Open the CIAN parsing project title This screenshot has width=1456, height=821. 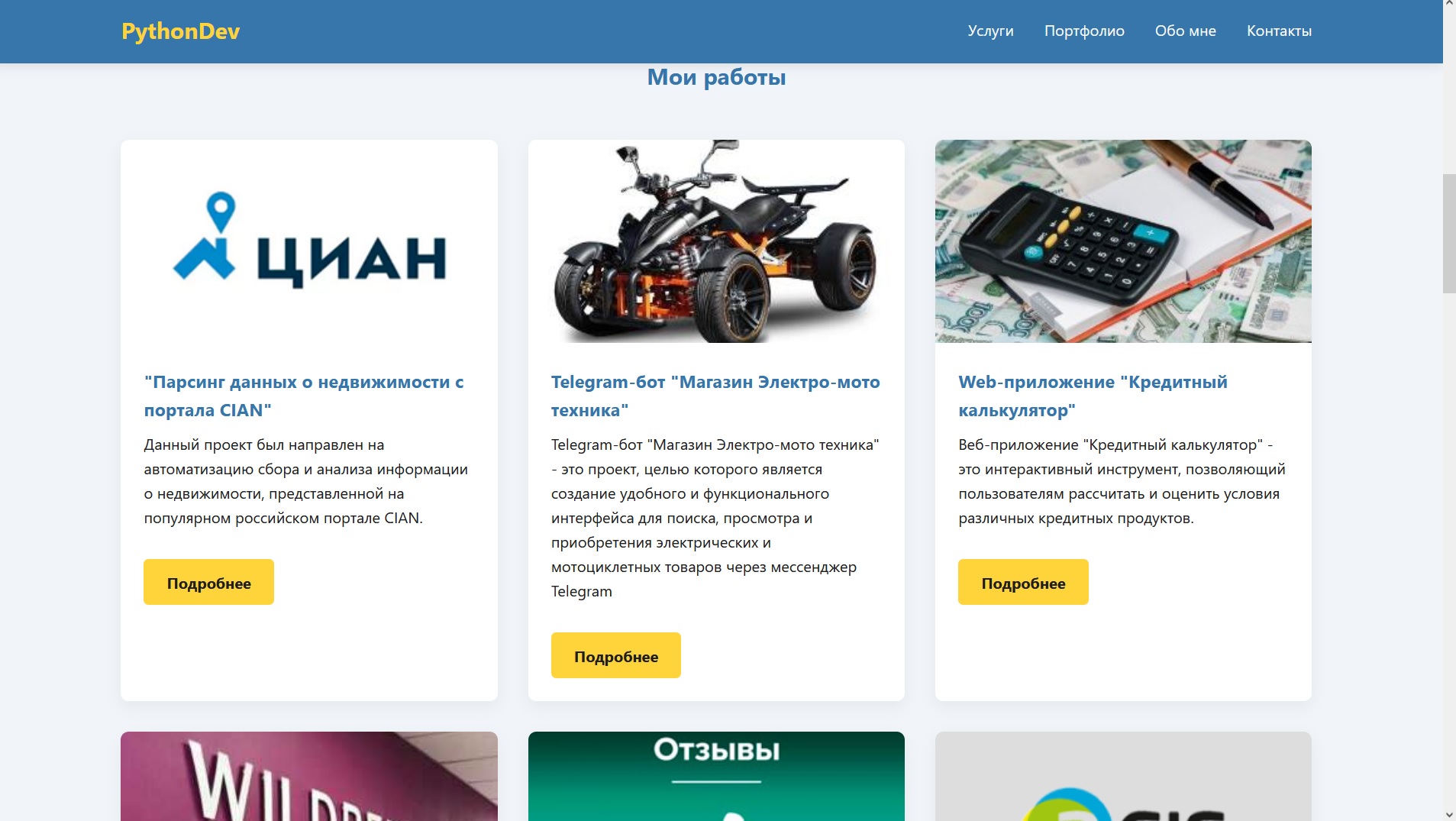(x=304, y=396)
